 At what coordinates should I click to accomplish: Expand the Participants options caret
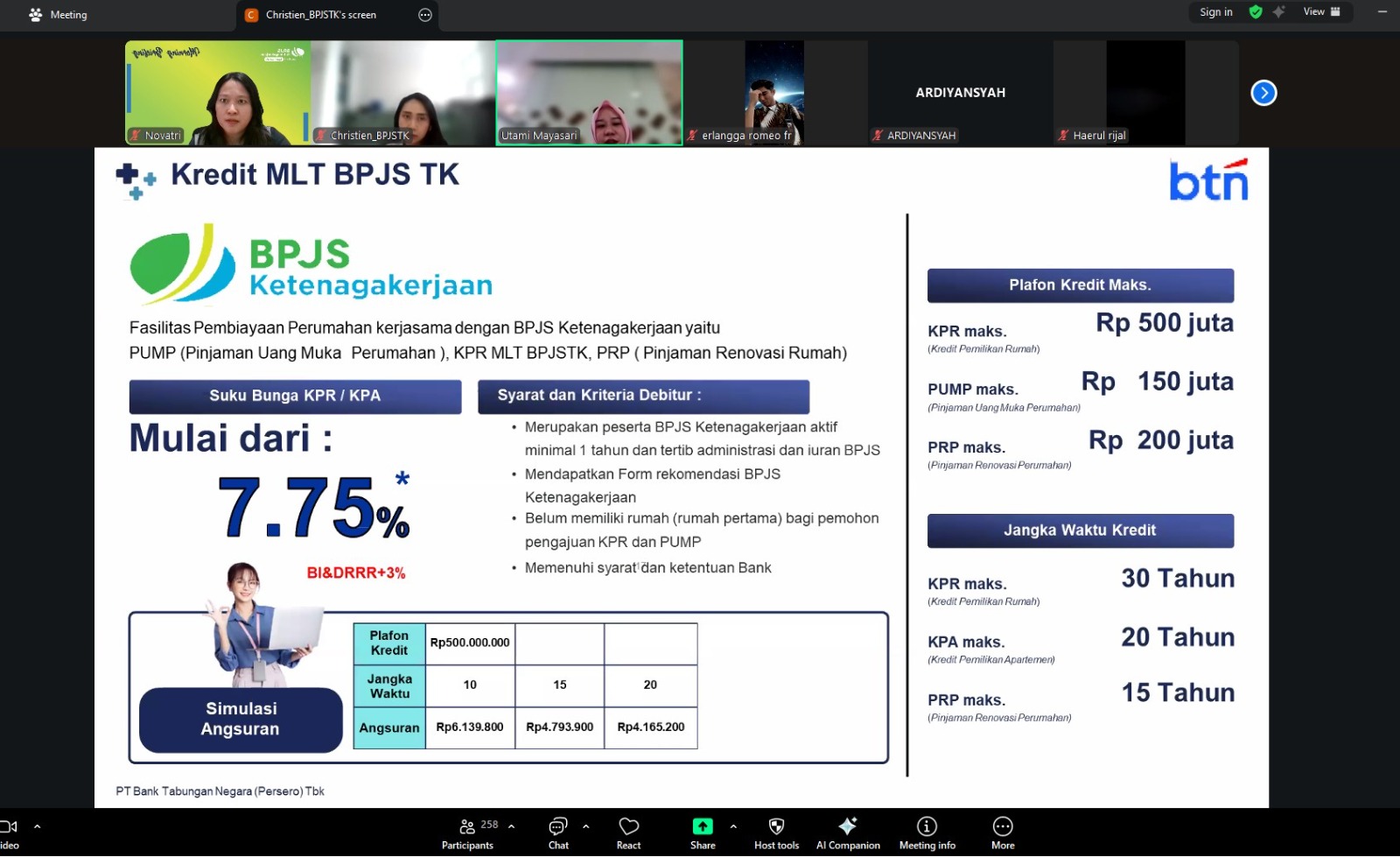pyautogui.click(x=511, y=825)
